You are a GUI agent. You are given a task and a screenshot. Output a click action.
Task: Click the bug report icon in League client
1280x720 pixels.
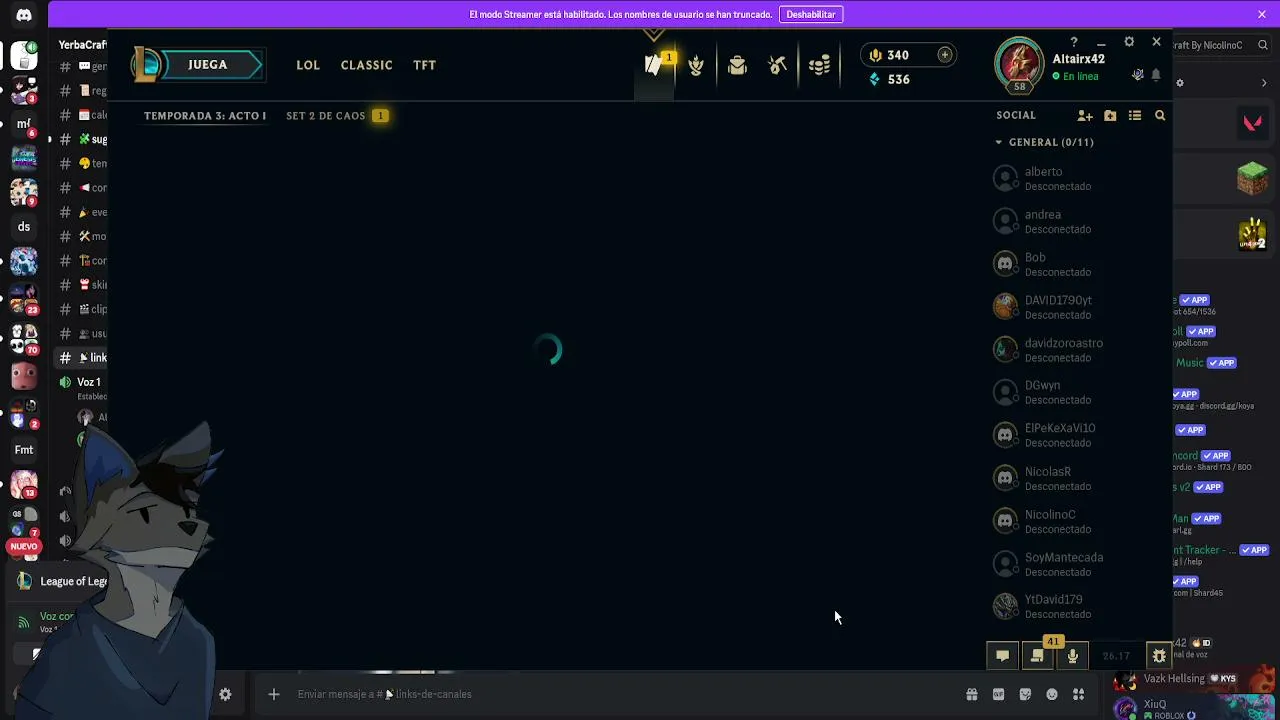coord(1159,656)
